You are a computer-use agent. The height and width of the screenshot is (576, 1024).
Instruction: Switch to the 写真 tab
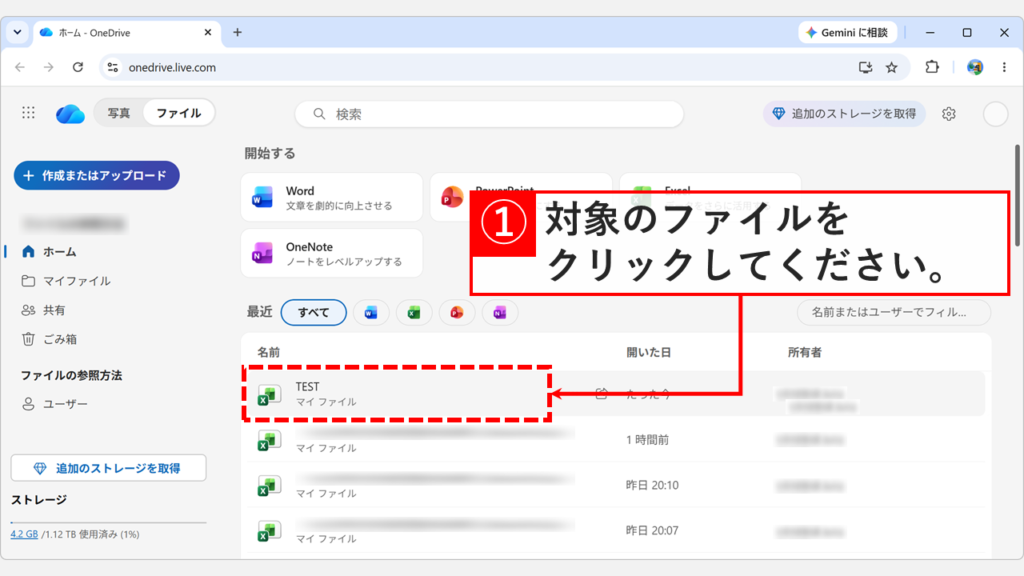[119, 113]
